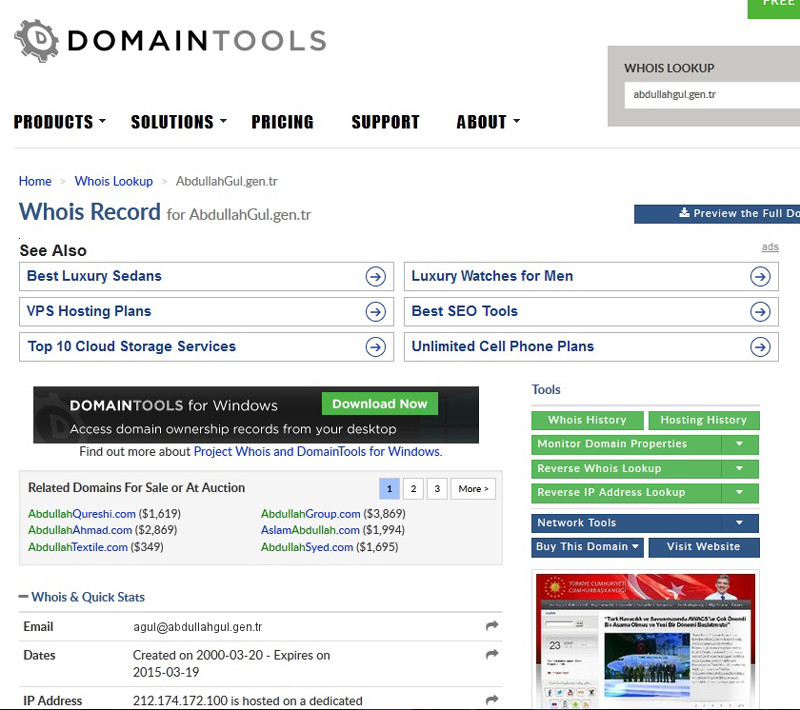Expand the Monitor Domain Properties dropdown arrow
800x710 pixels.
(739, 444)
